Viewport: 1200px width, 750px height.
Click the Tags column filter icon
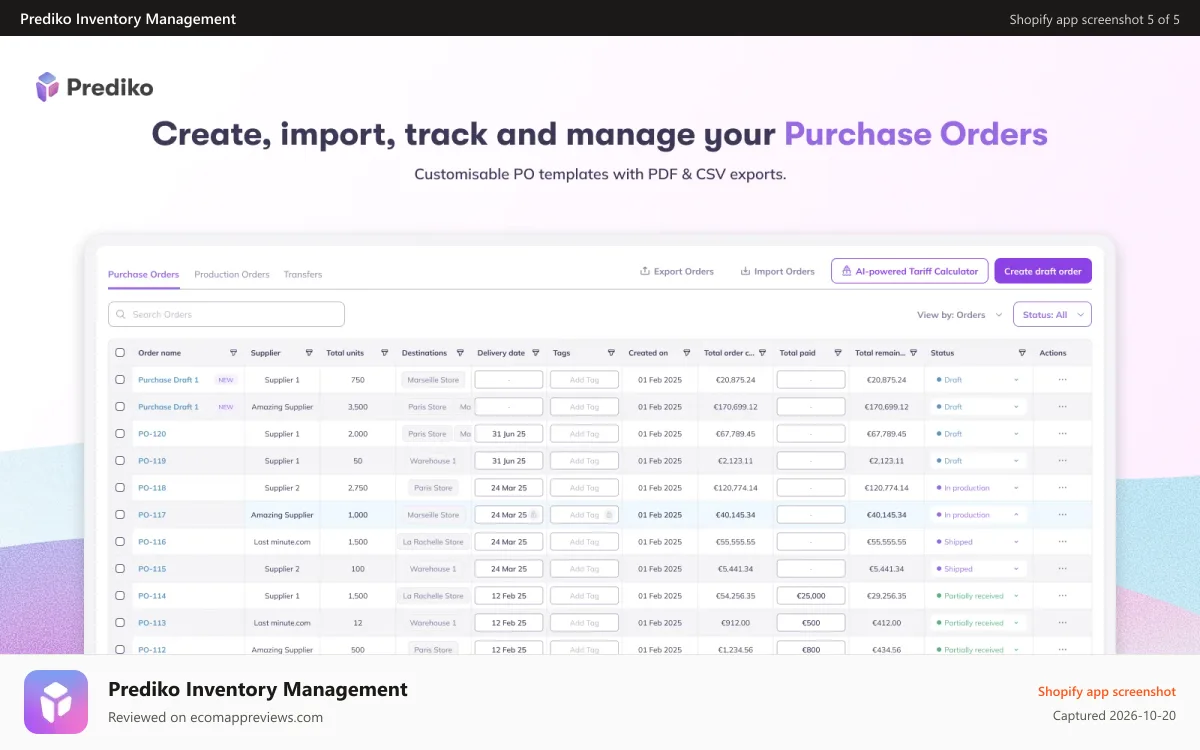click(611, 353)
